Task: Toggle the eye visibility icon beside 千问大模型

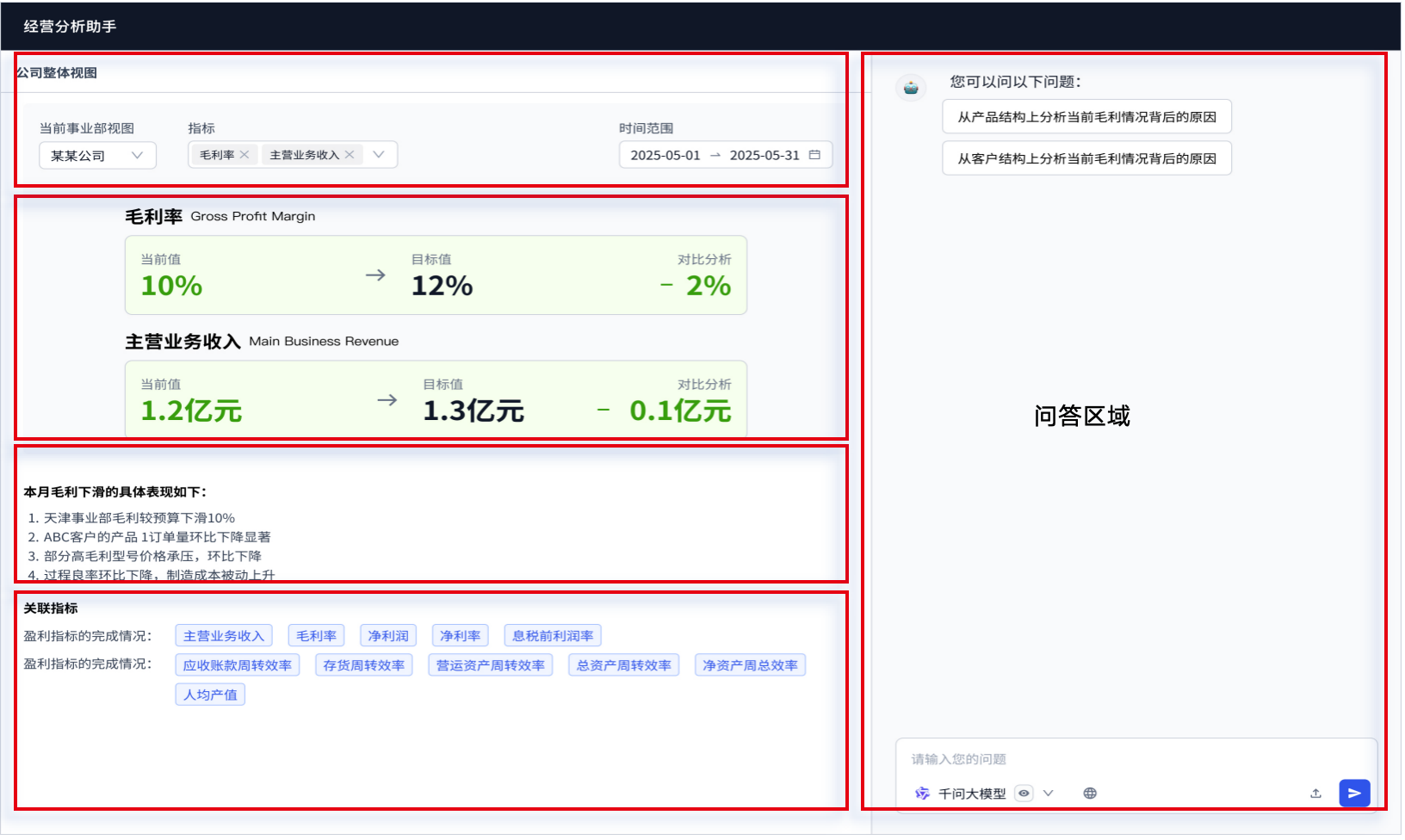Action: pyautogui.click(x=1024, y=793)
